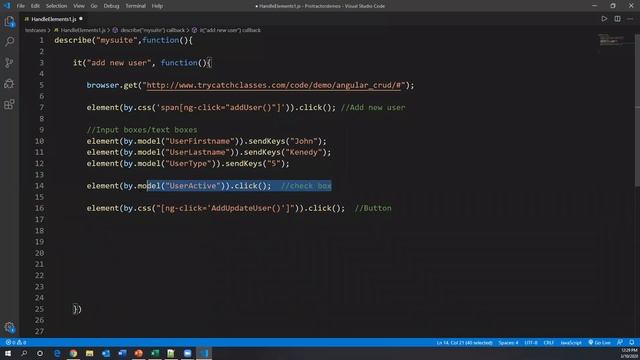Click the //Input boxes/text boxes comment

[142, 130]
